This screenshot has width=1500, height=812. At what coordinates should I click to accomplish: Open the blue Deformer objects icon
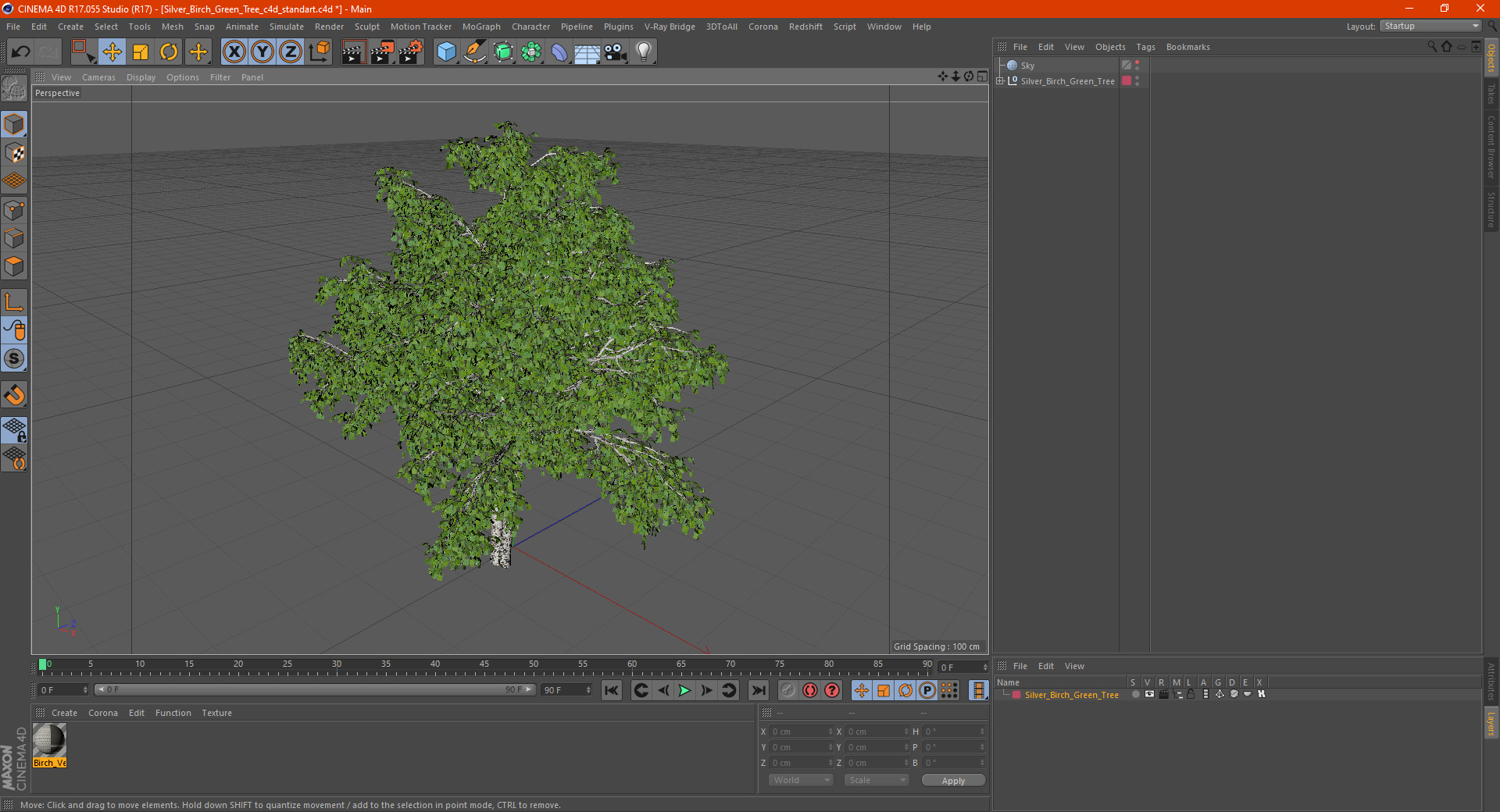[x=559, y=52]
